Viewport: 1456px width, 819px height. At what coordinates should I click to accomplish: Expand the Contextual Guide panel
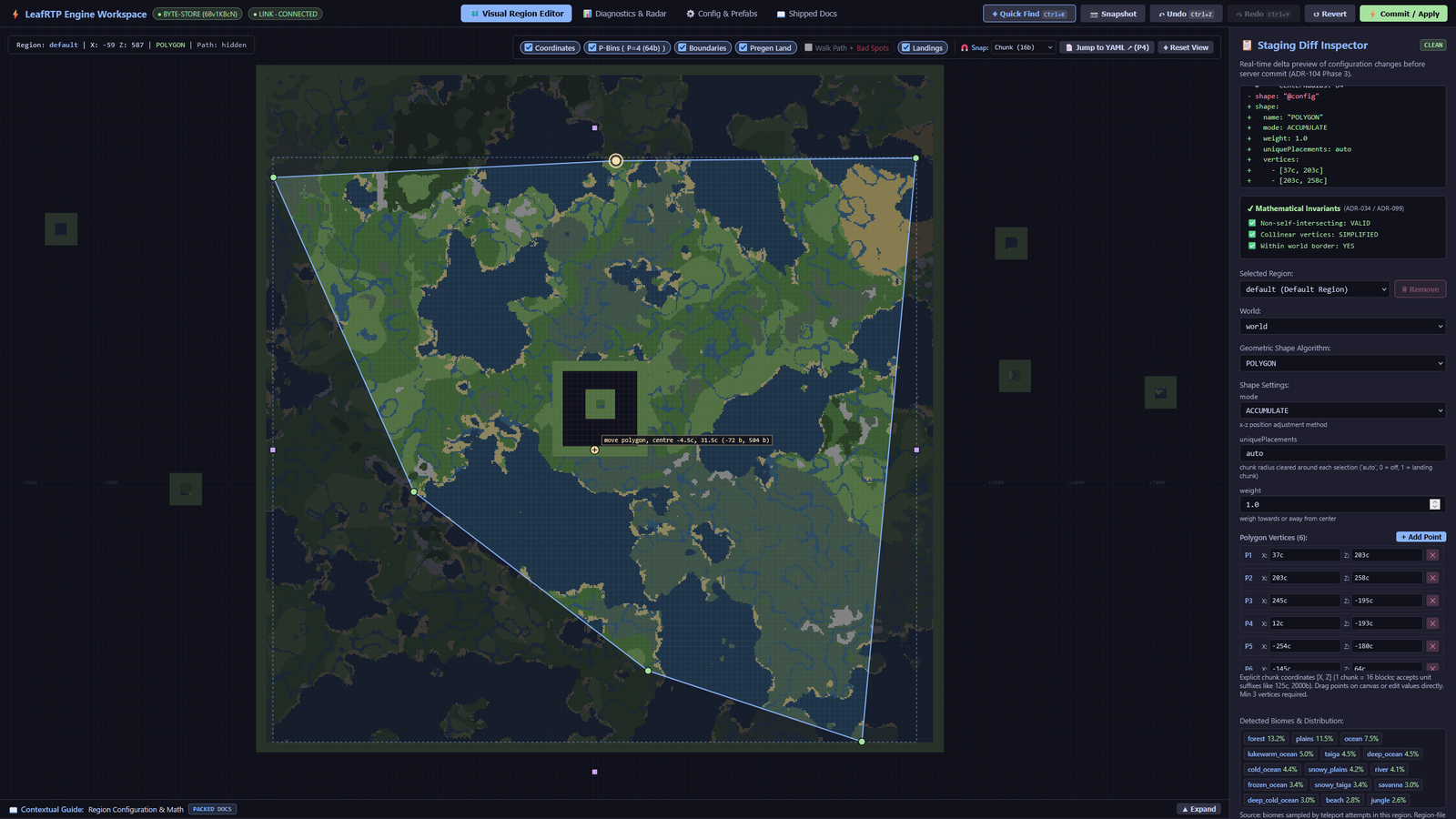click(x=1198, y=809)
